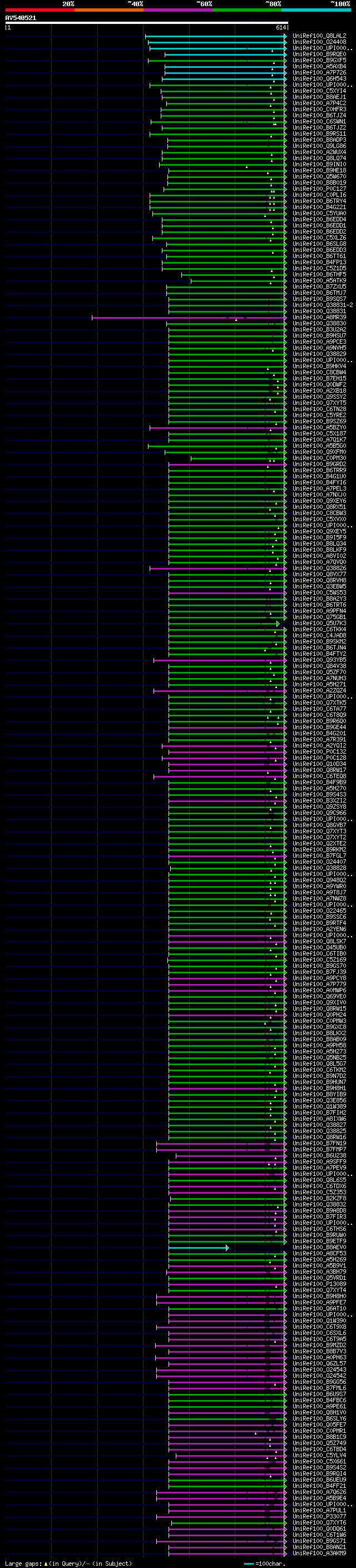
Task: Select the cyan ~100% identity legend segment
Action: coord(316,10)
